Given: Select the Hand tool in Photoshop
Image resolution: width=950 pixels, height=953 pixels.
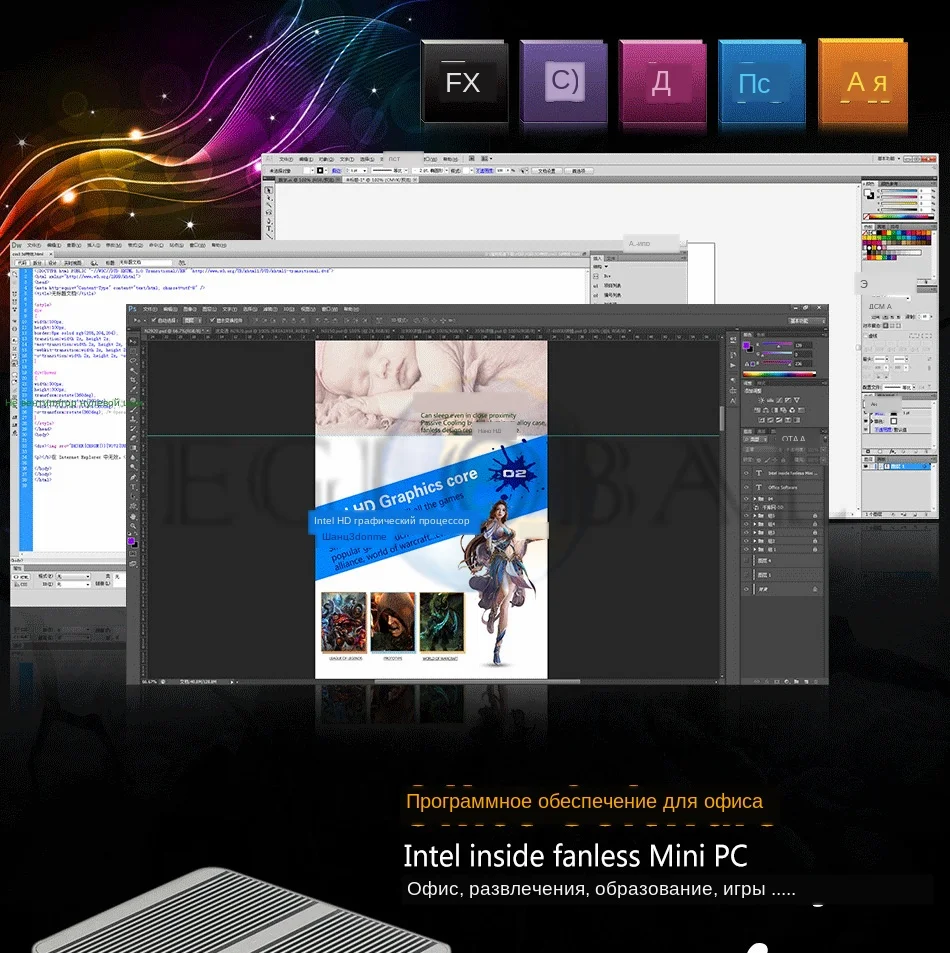Looking at the screenshot, I should tap(133, 517).
